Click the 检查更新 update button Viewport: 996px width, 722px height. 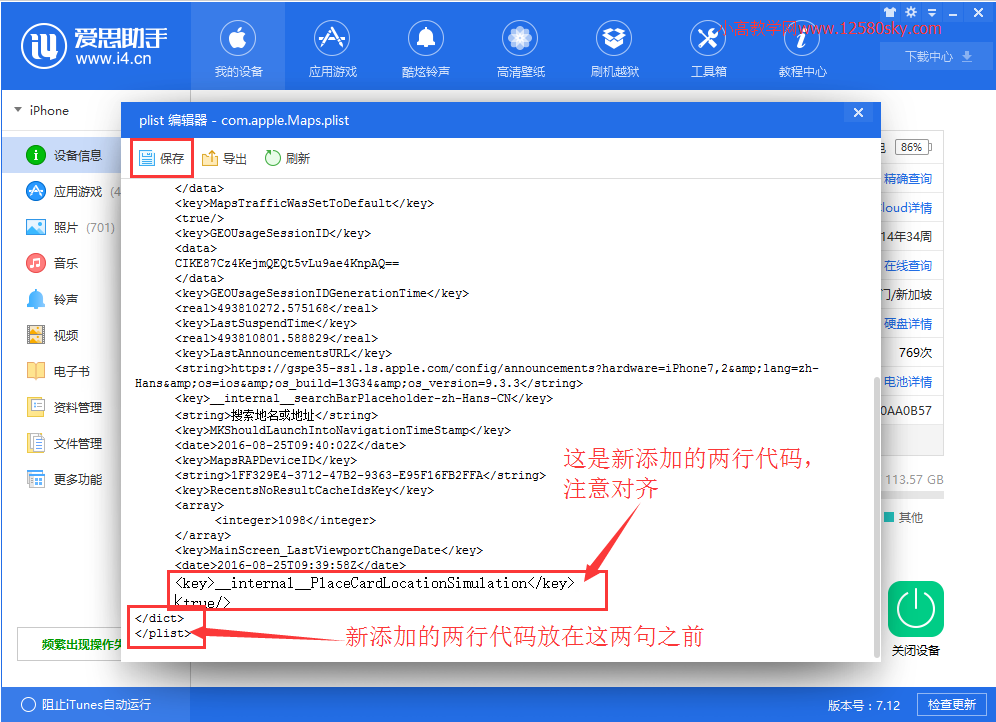pyautogui.click(x=951, y=705)
